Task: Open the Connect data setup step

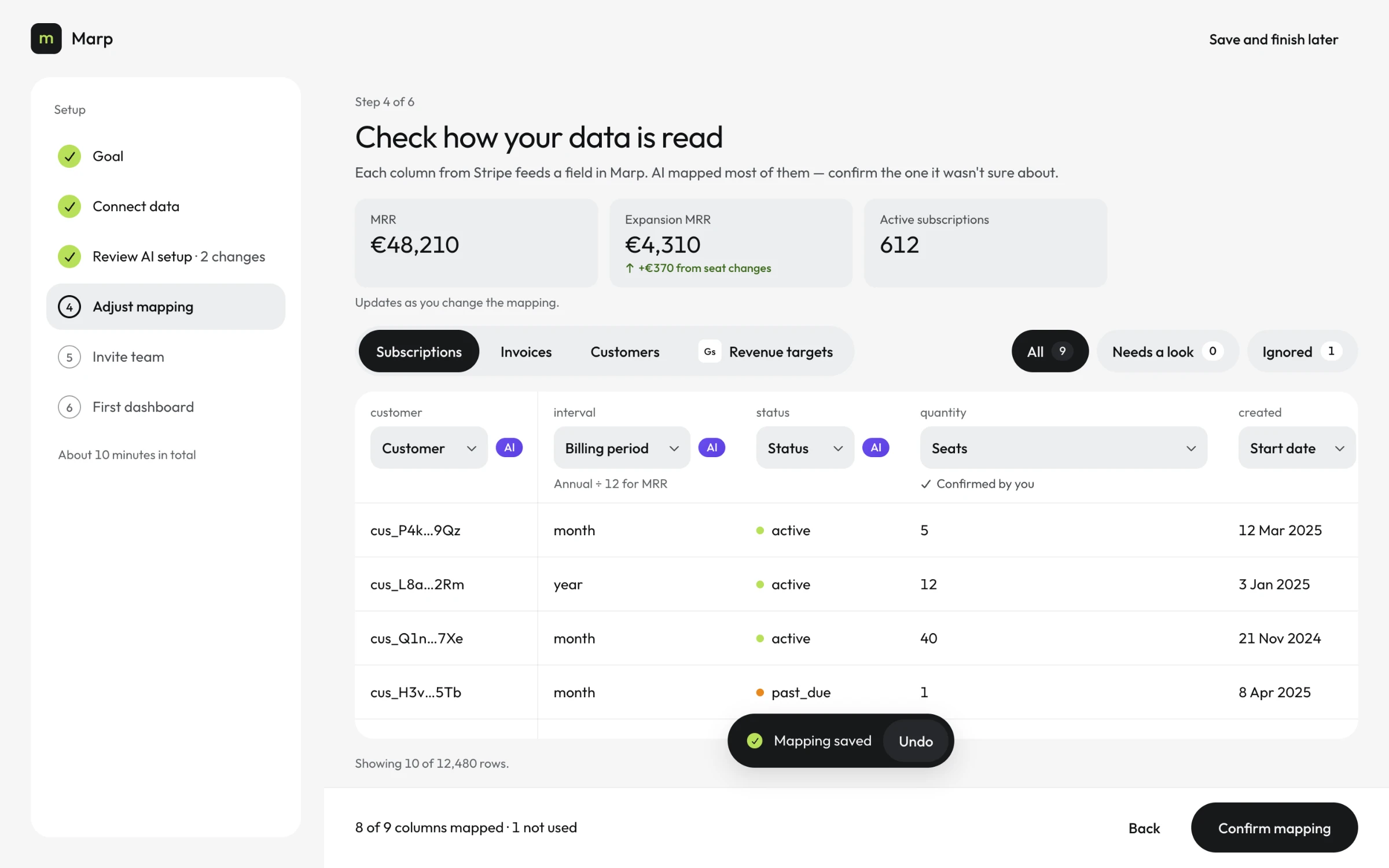Action: (166, 207)
